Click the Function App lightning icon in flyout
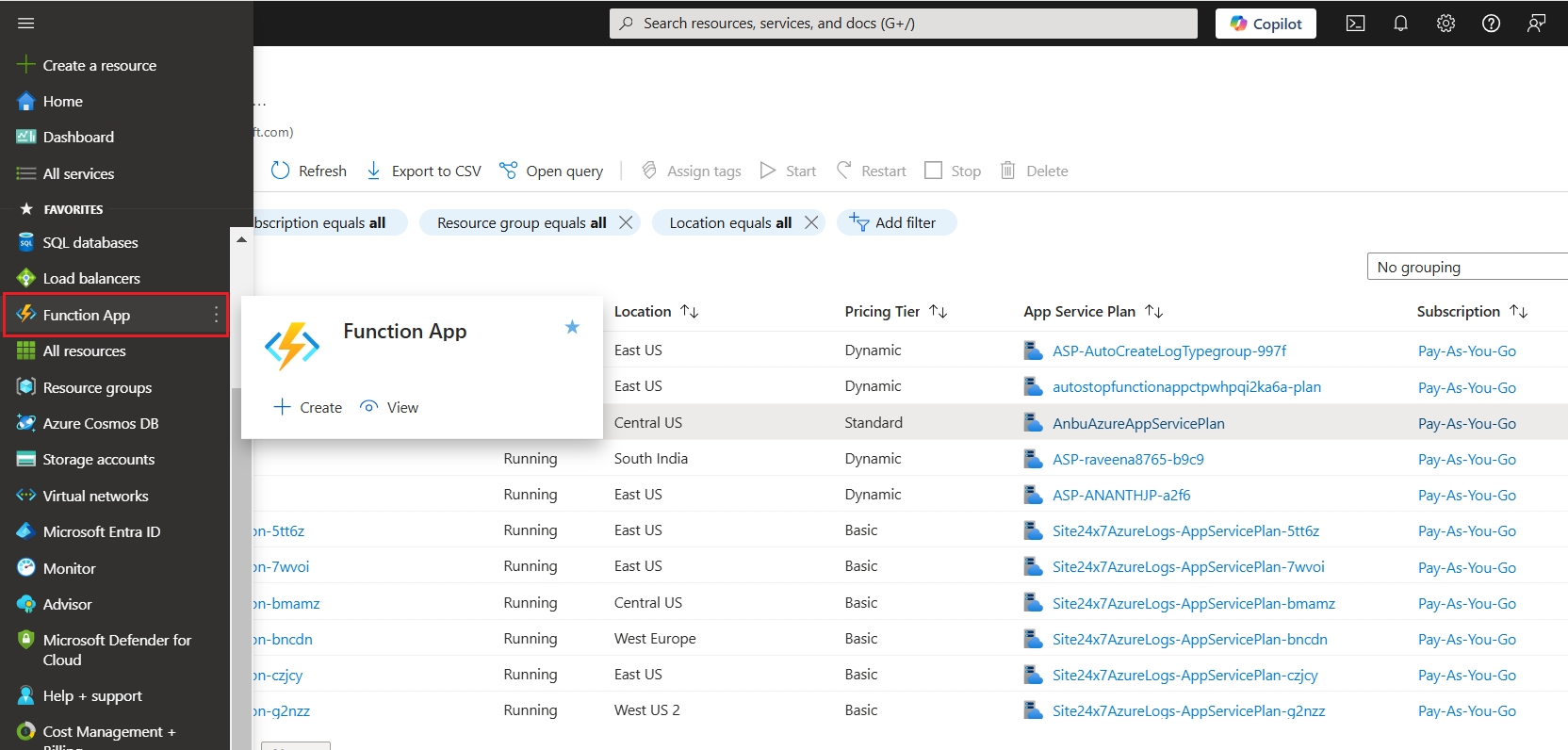Viewport: 1568px width, 750px height. pos(292,347)
